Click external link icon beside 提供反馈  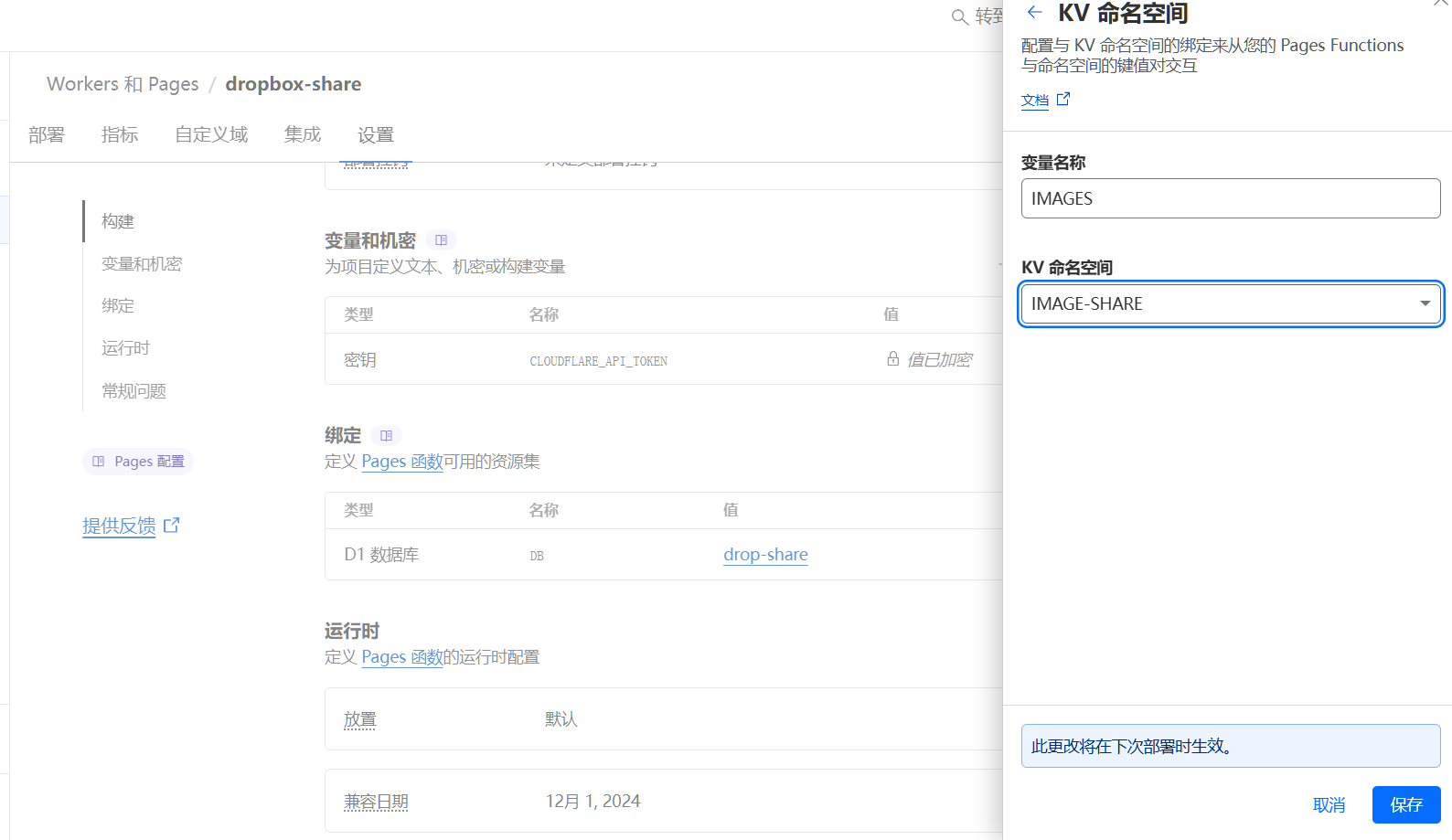[171, 526]
